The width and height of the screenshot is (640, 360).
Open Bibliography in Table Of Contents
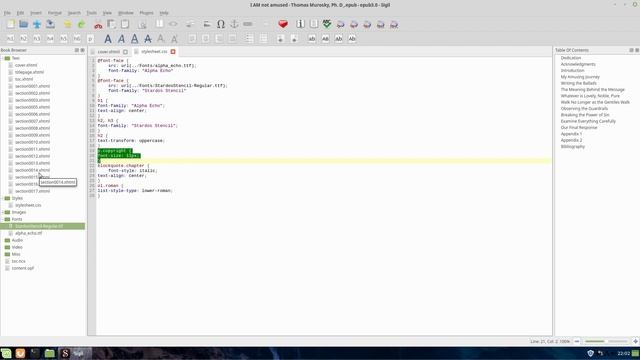click(573, 147)
